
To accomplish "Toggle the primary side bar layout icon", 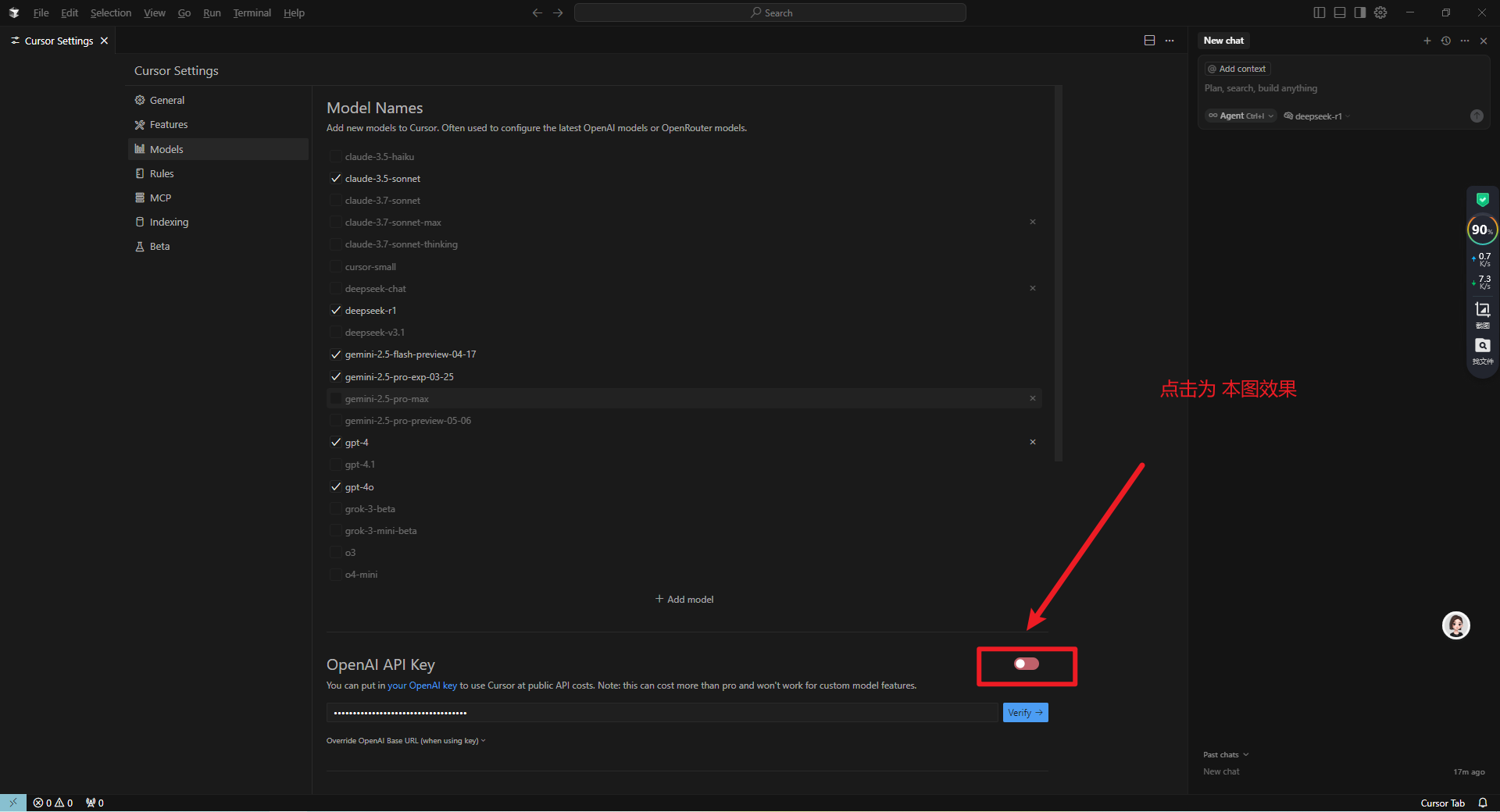I will (x=1320, y=12).
